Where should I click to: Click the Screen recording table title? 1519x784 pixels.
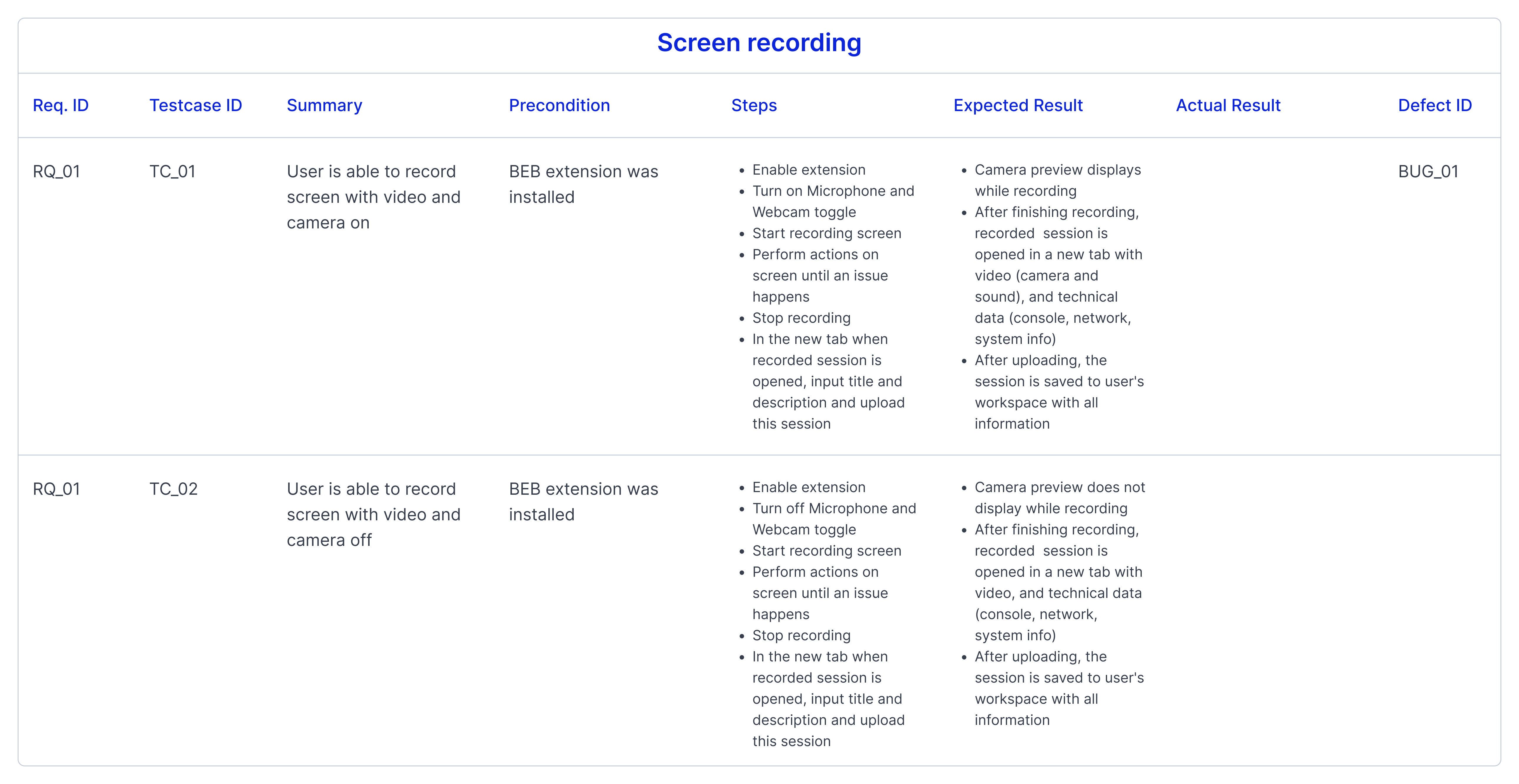point(759,43)
